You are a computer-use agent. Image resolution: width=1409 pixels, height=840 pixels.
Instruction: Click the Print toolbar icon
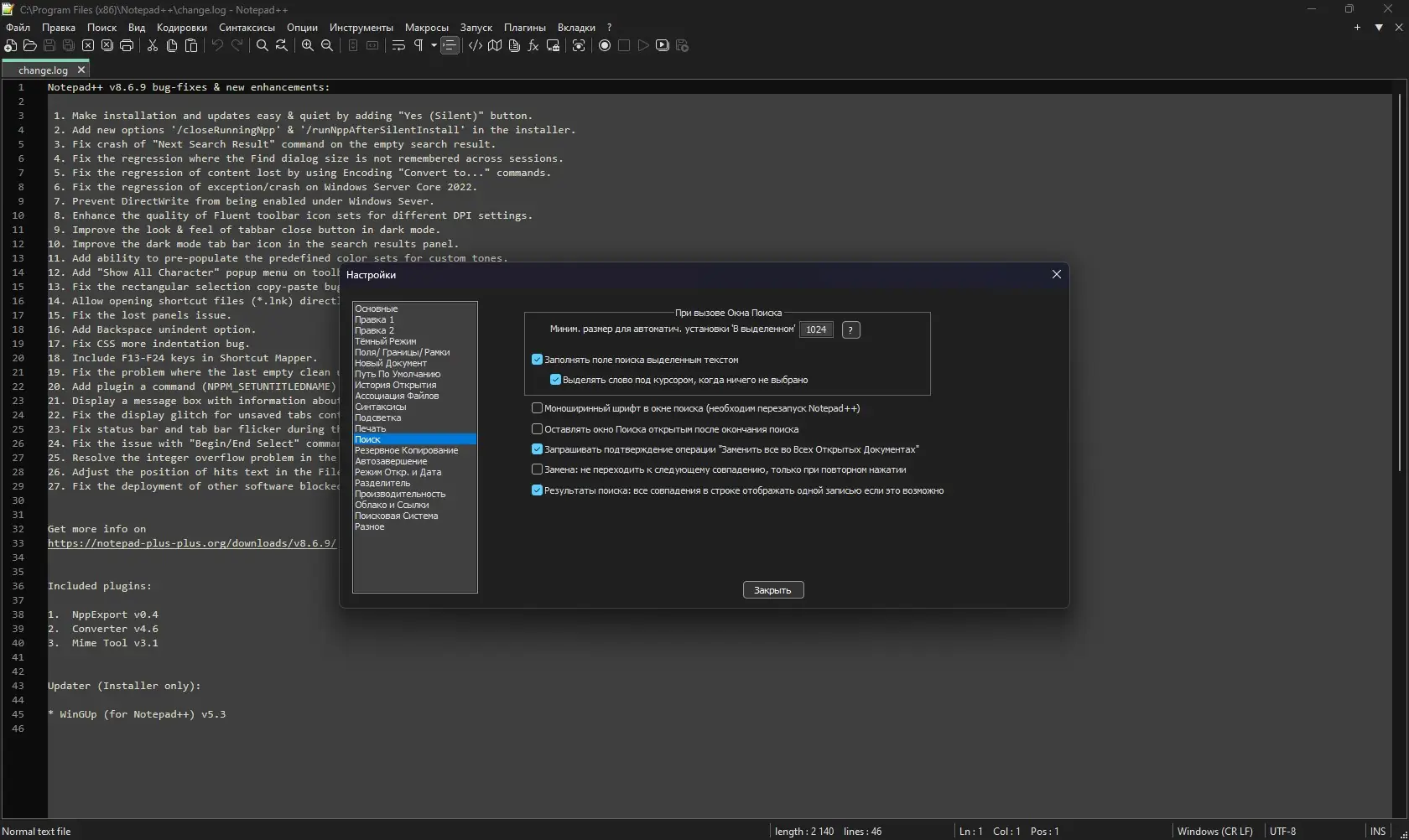click(126, 46)
